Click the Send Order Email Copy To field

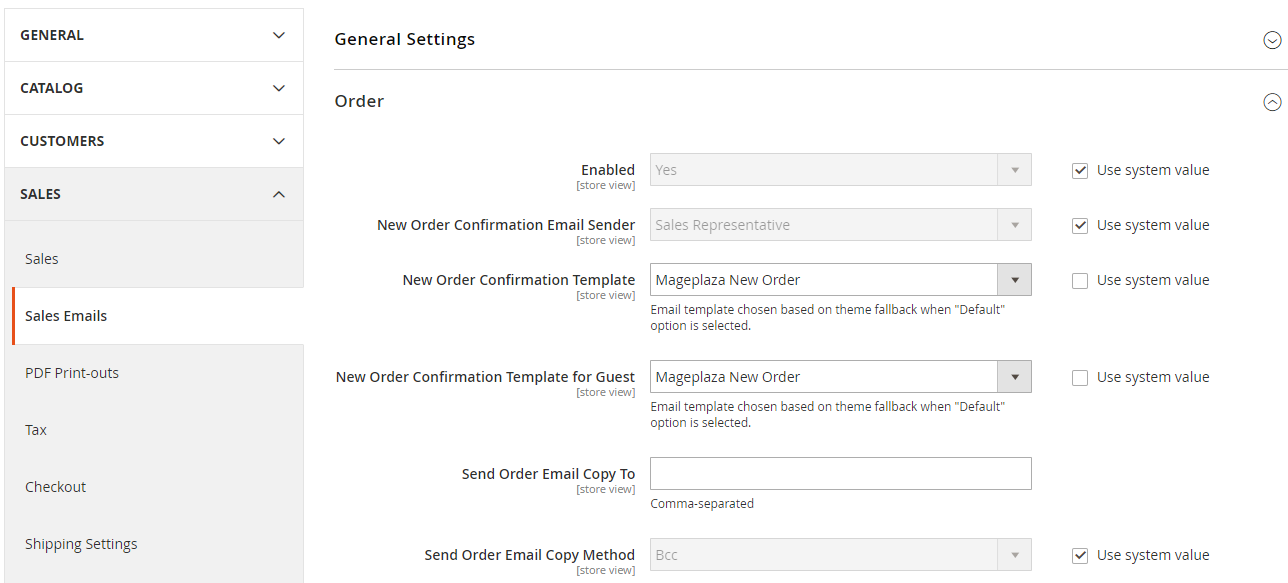[x=840, y=474]
